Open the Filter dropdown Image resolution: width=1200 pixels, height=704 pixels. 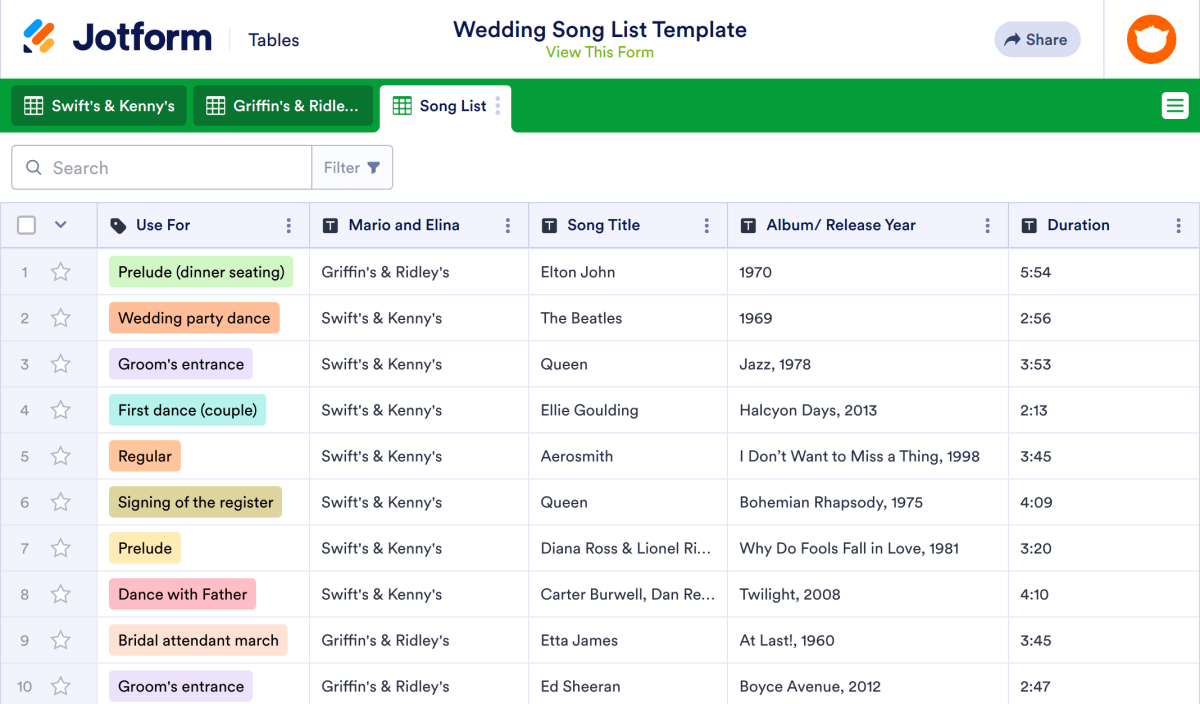(352, 168)
